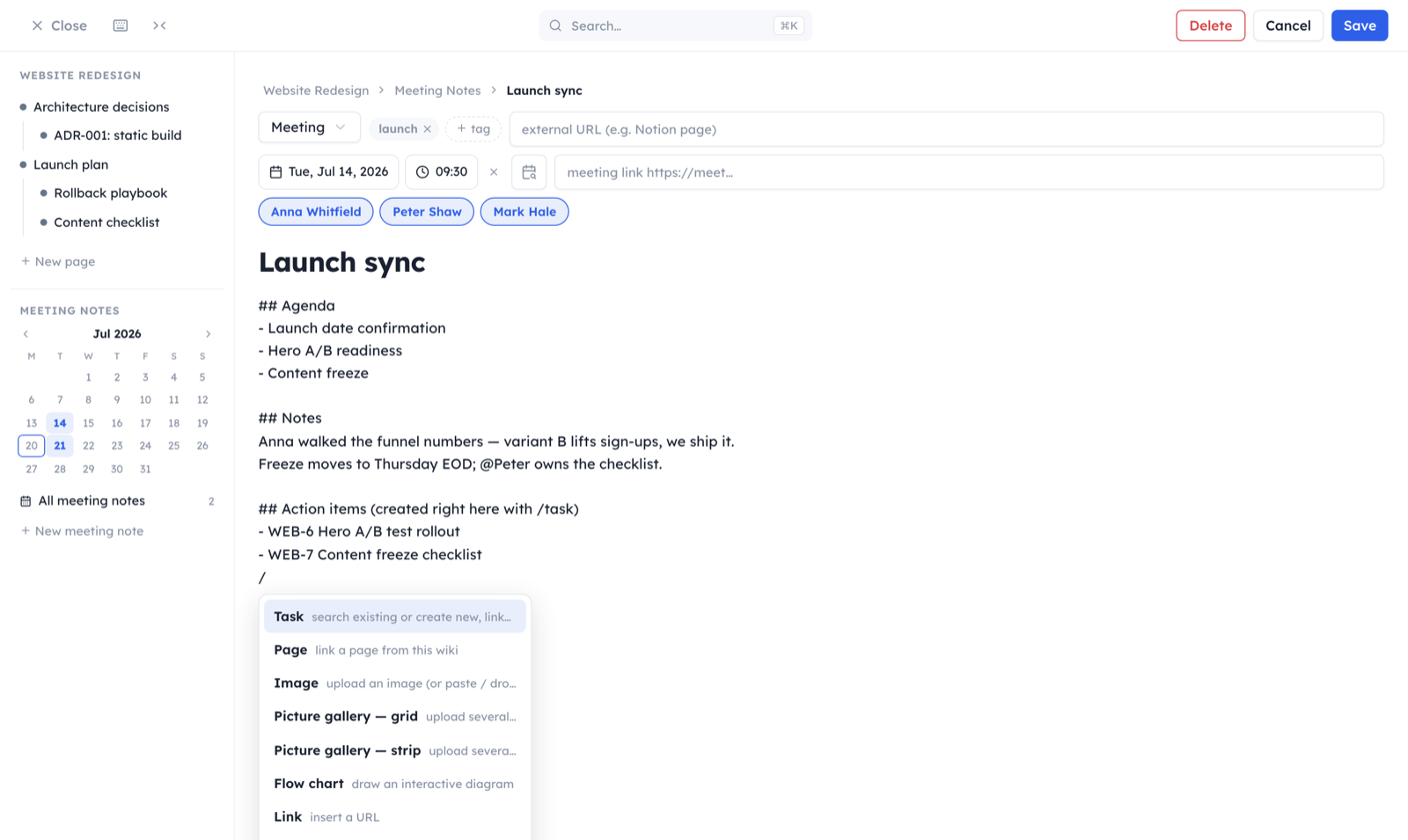Screen dimensions: 1408x840
Task: Open the Website Redesign breadcrumb
Action: [316, 91]
